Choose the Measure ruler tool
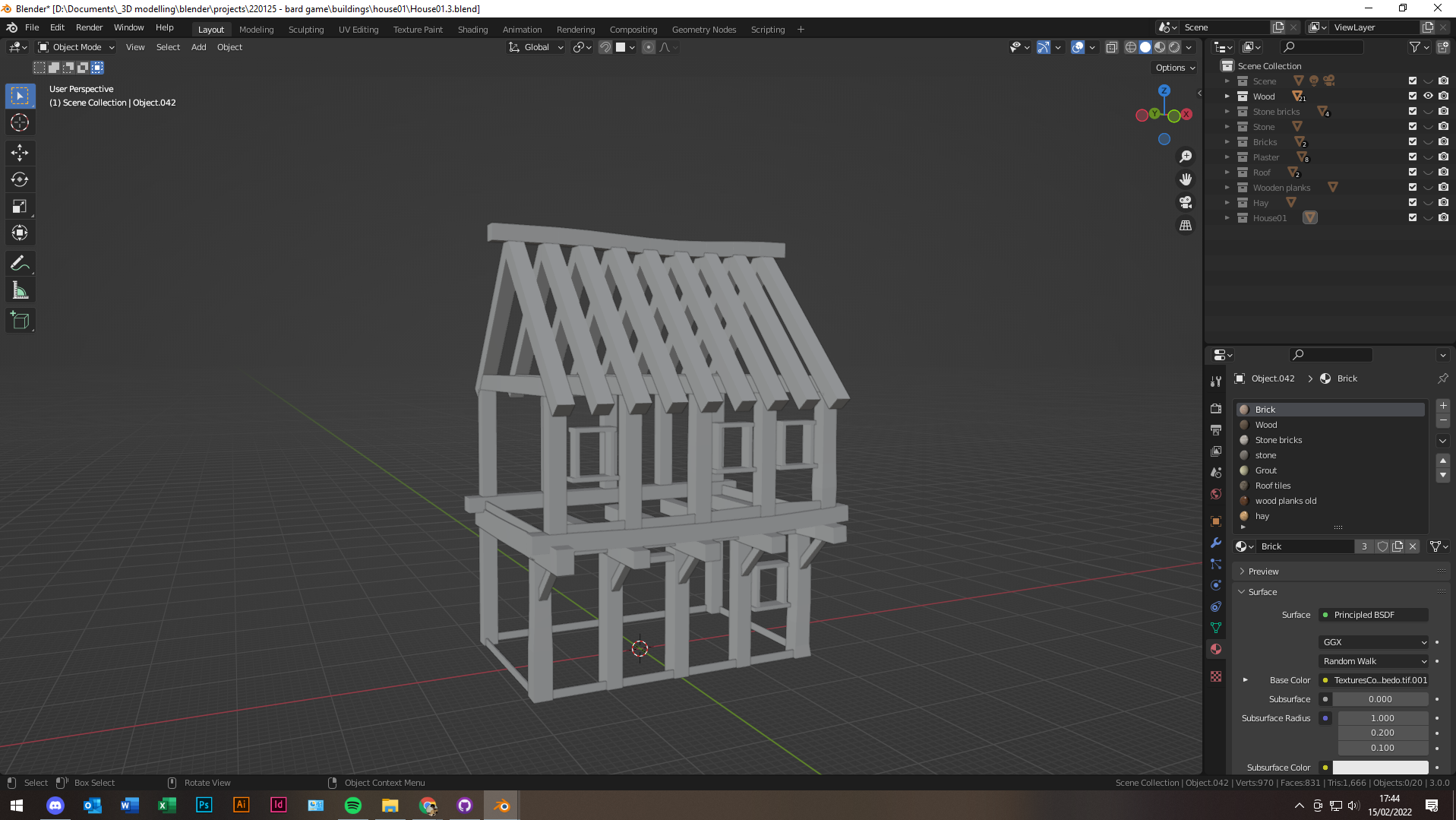This screenshot has height=820, width=1456. (x=20, y=291)
